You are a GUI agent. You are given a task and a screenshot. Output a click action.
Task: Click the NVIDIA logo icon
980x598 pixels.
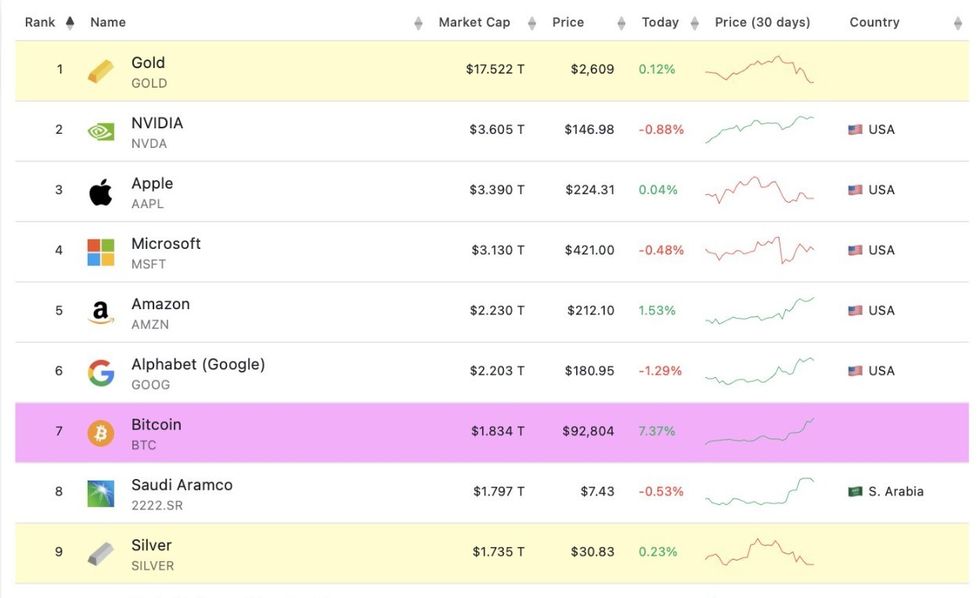click(101, 131)
